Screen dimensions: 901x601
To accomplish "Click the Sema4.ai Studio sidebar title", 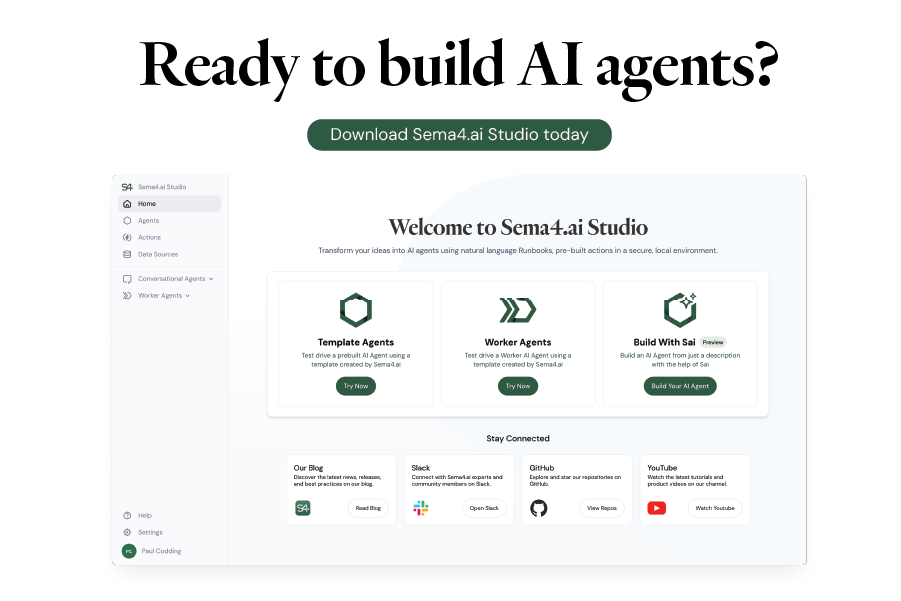I will point(162,187).
